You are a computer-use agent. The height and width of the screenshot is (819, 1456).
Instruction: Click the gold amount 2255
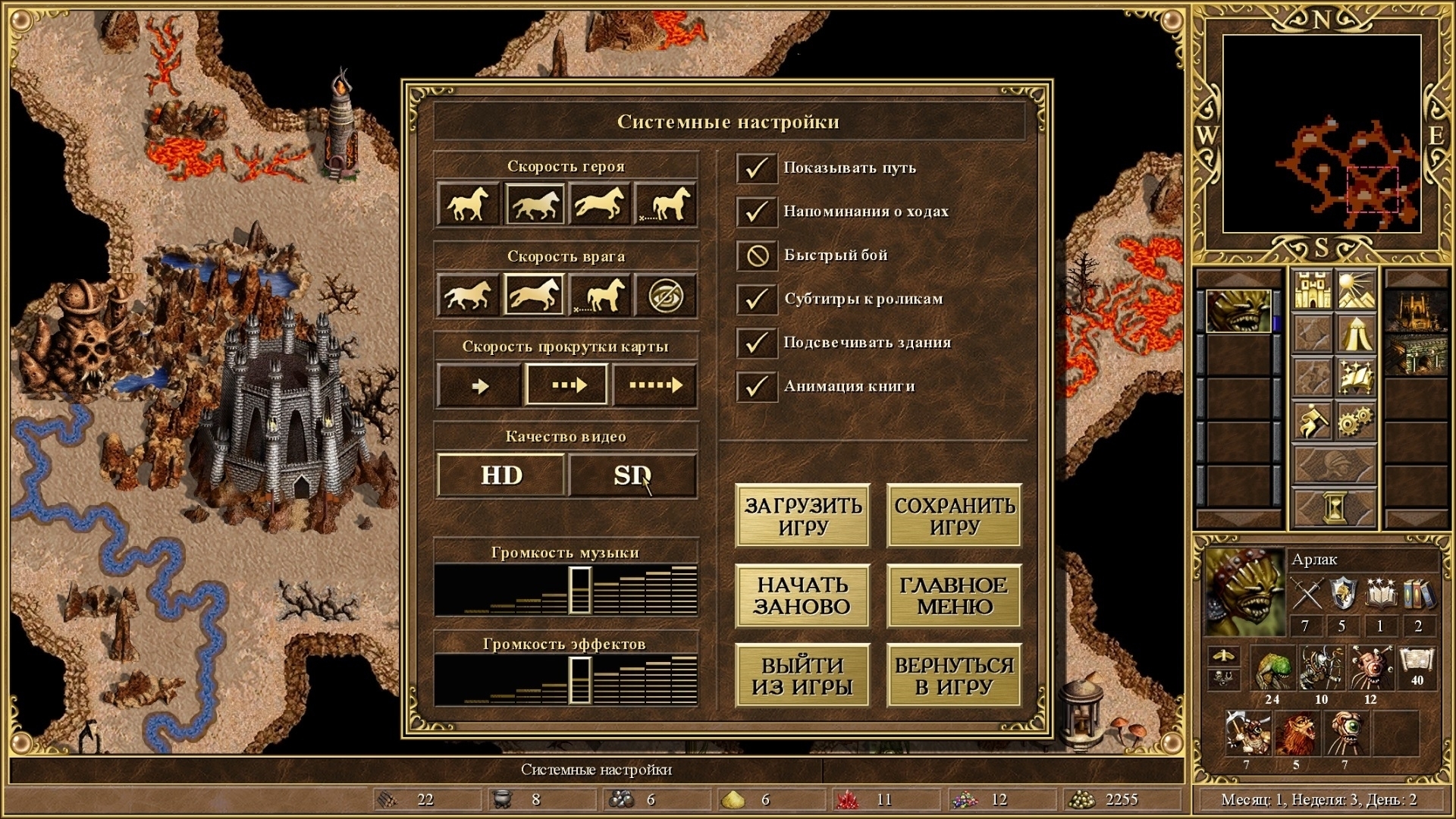[x=1121, y=799]
